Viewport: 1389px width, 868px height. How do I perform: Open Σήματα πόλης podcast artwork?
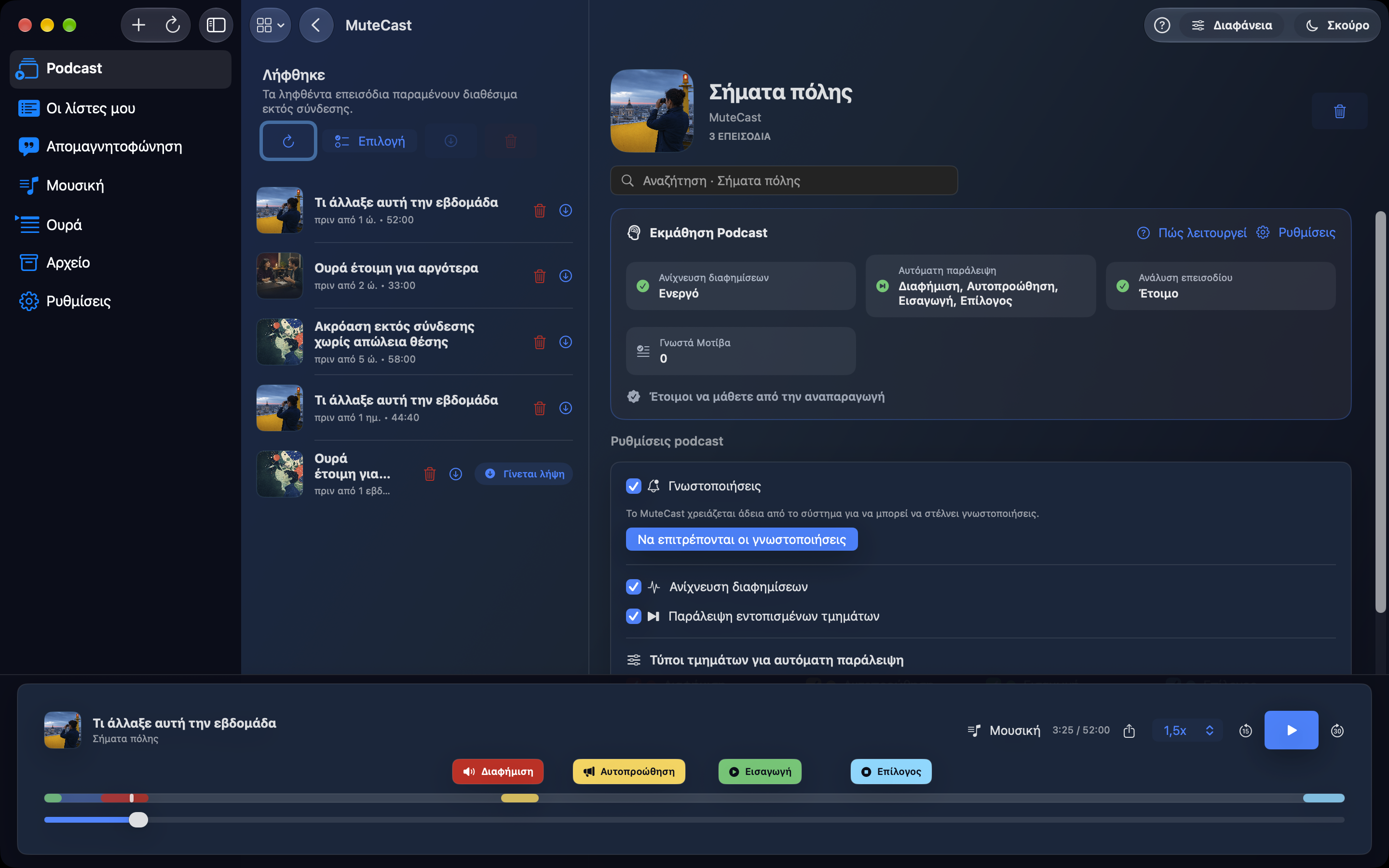pyautogui.click(x=652, y=111)
